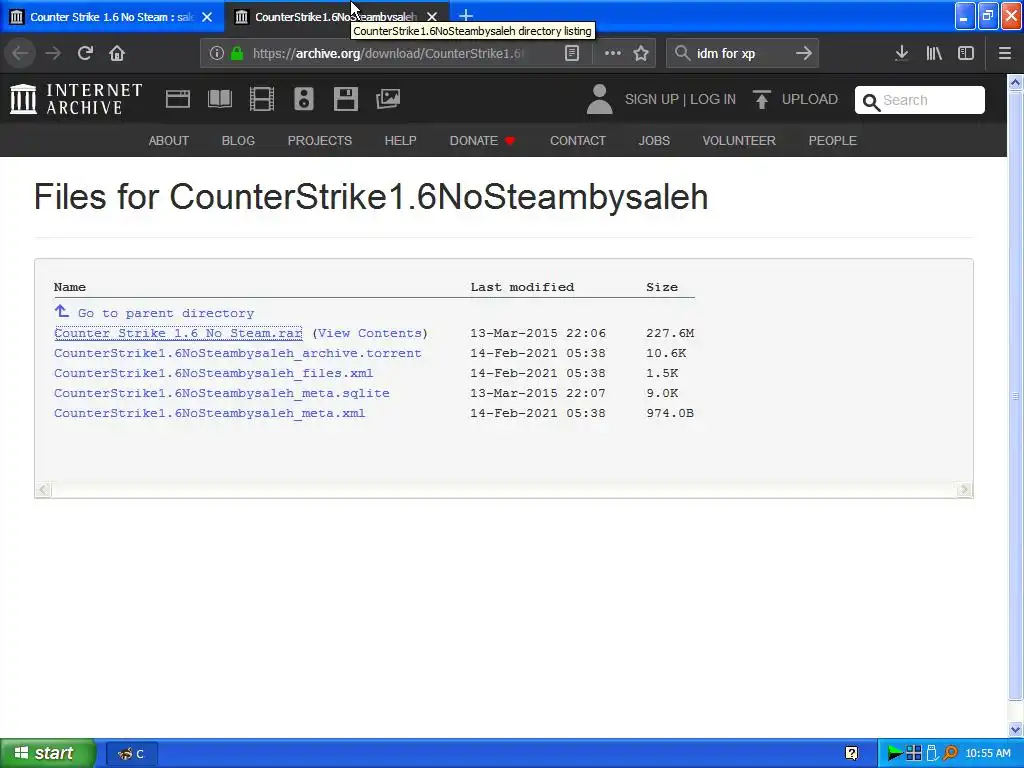Open the downloads panel
The width and height of the screenshot is (1024, 768).
(902, 54)
